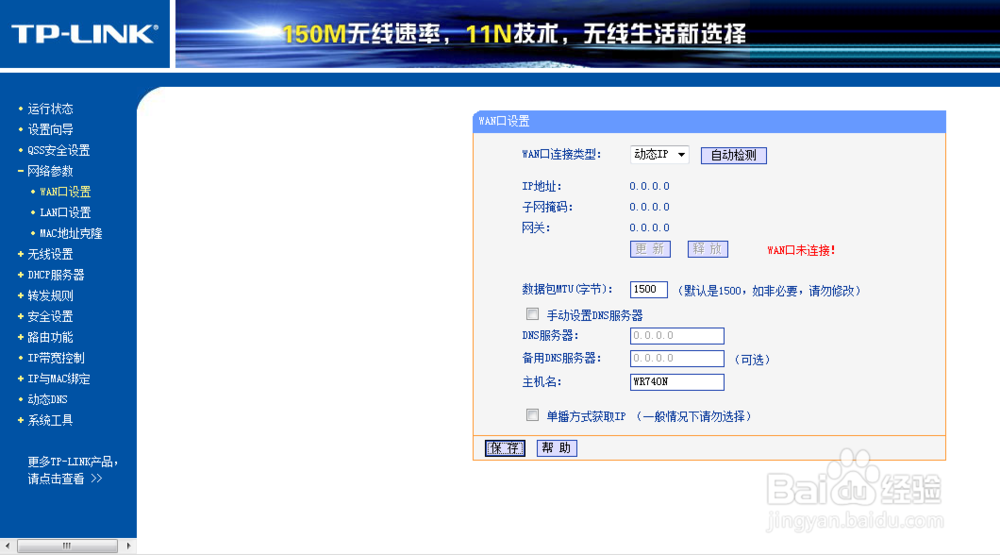Click the 网关 value 0.0.0.0

(x=649, y=228)
